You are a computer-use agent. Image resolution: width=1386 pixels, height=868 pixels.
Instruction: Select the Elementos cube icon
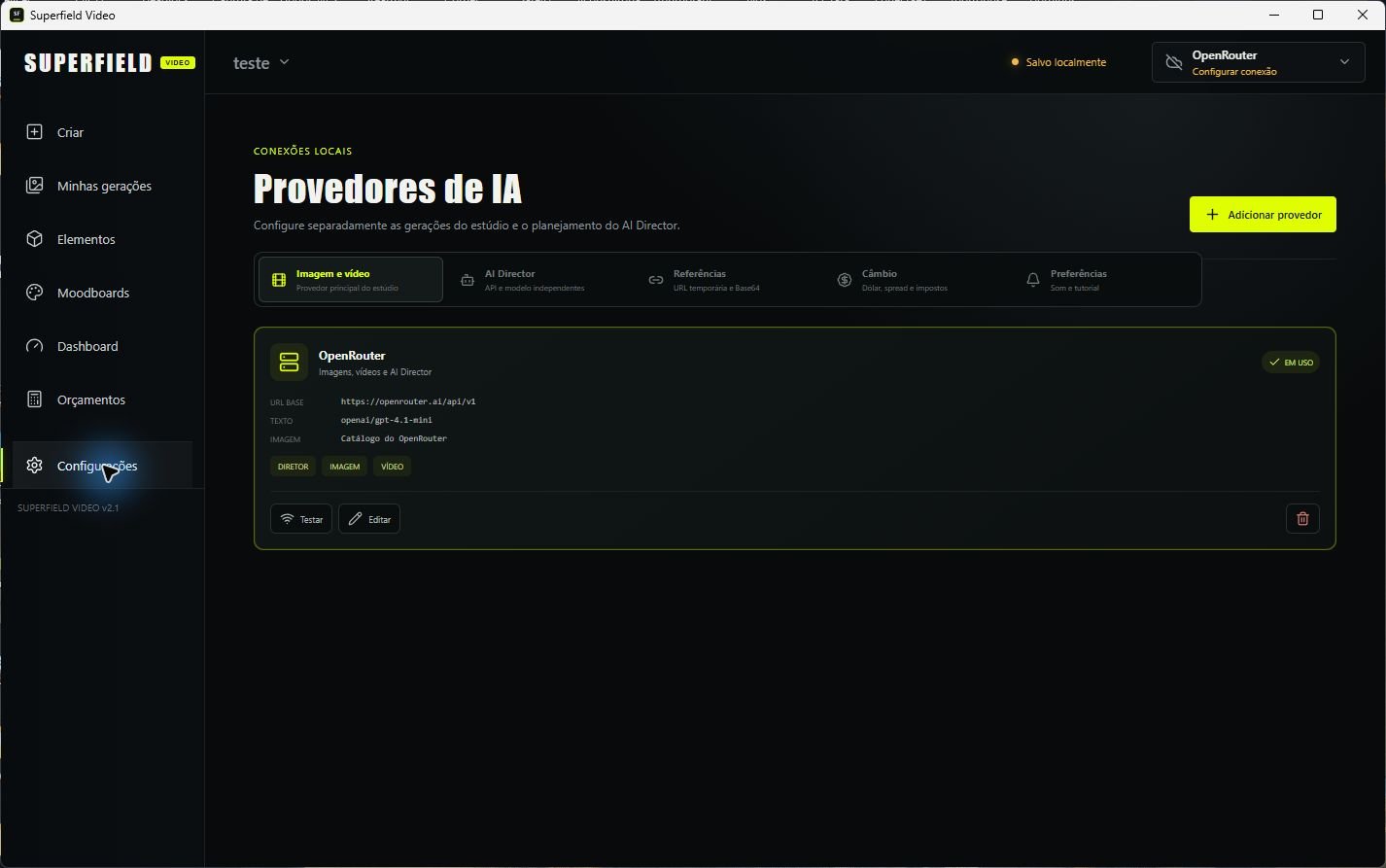tap(34, 239)
